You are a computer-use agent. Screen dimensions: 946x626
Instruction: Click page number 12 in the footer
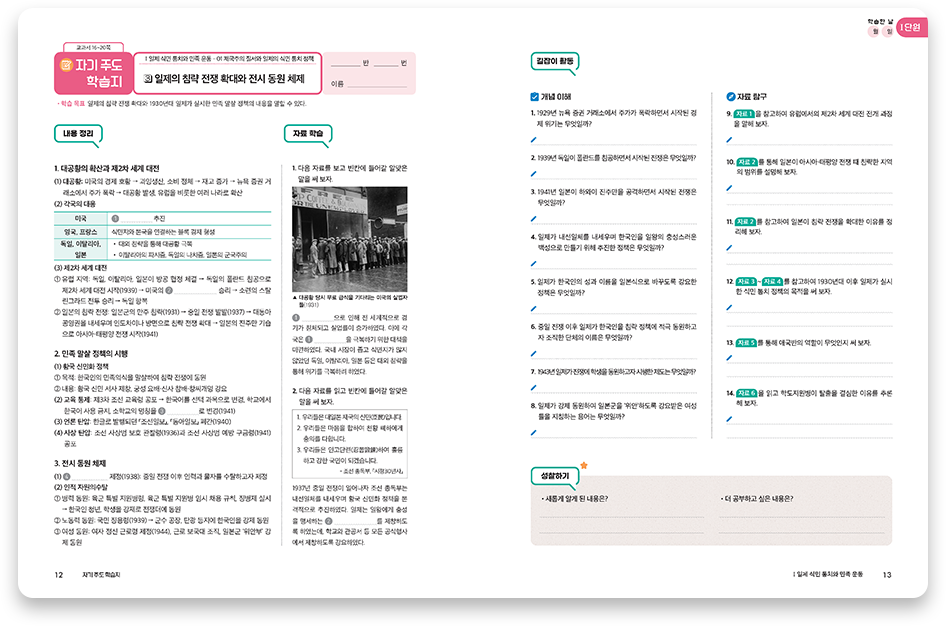click(59, 575)
